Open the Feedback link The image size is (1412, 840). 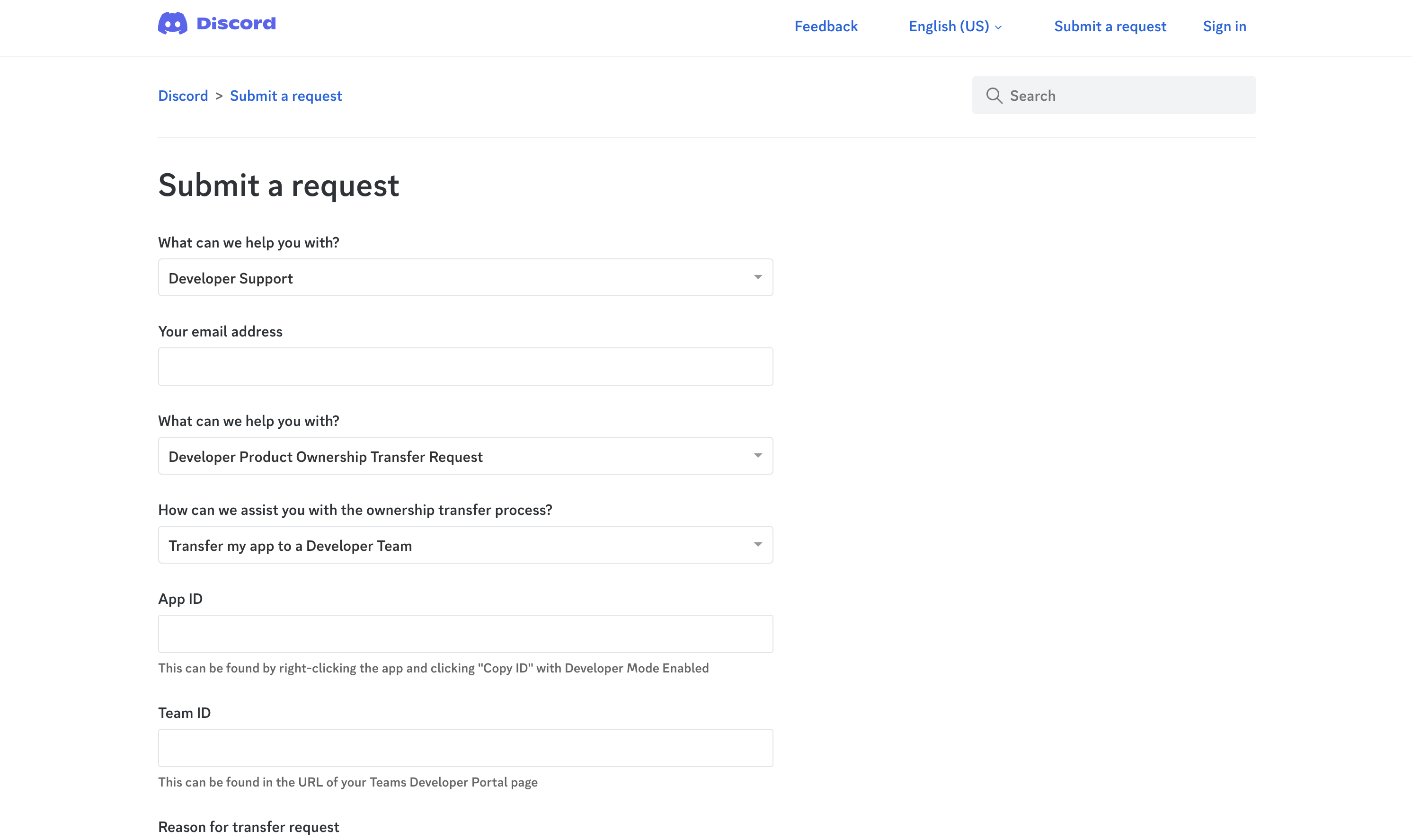point(826,26)
